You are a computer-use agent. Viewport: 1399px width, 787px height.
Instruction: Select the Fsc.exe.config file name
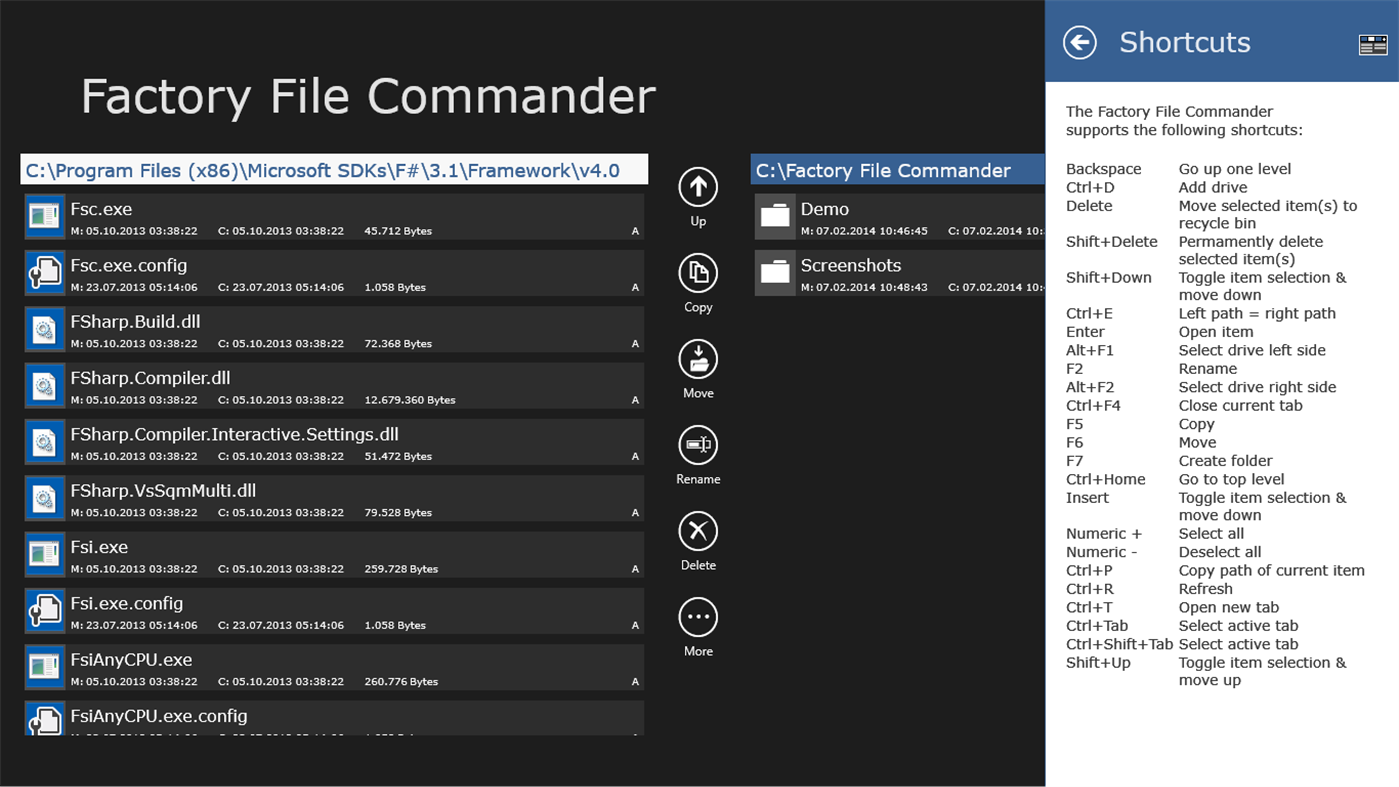pyautogui.click(x=129, y=265)
